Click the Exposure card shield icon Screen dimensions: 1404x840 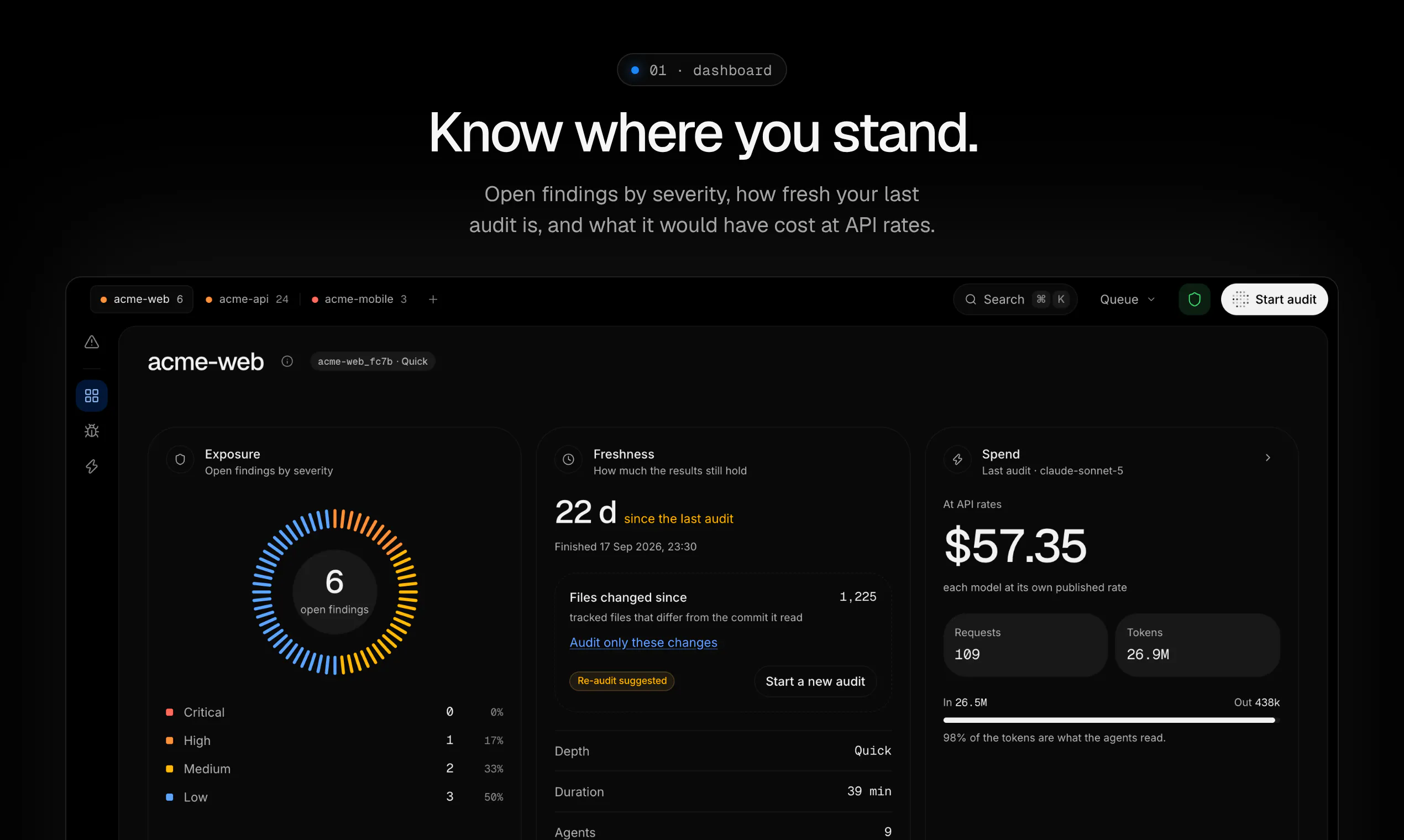tap(180, 460)
